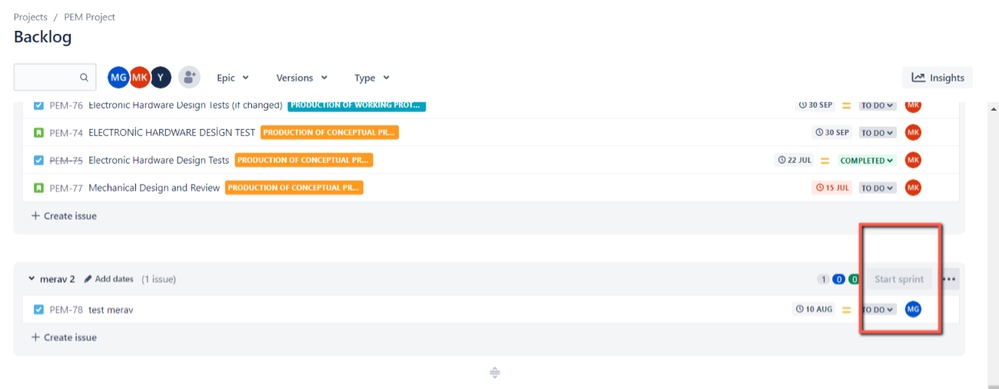The width and height of the screenshot is (999, 389).
Task: Click the add people icon
Action: (x=189, y=78)
